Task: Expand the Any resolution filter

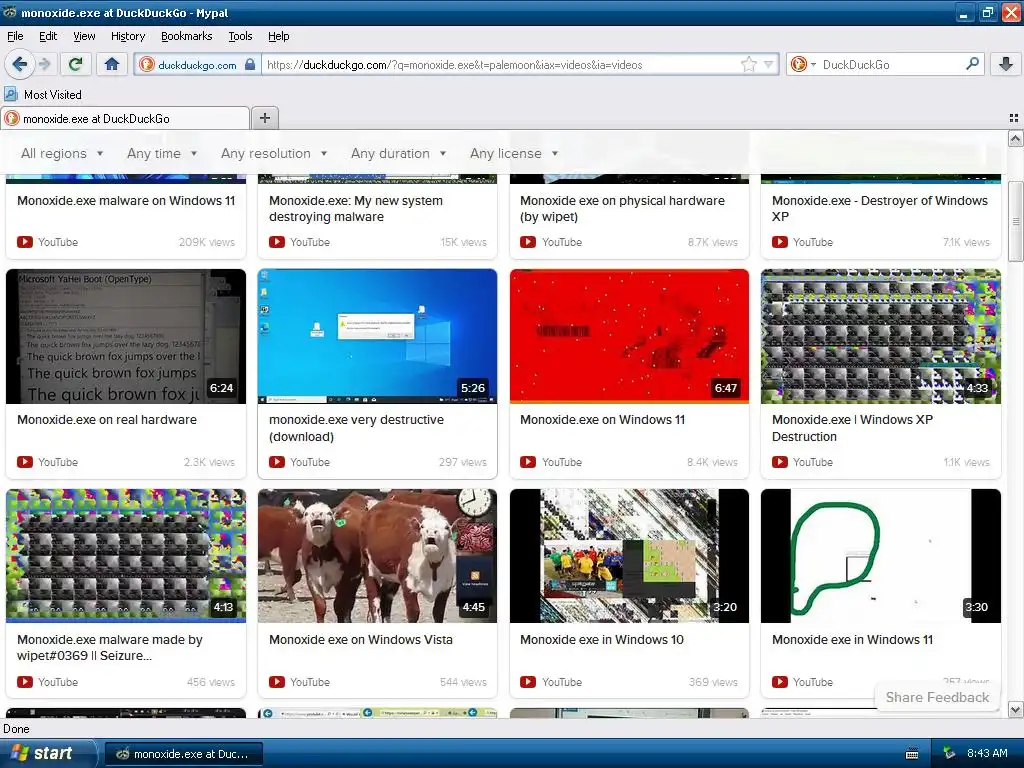Action: click(274, 153)
